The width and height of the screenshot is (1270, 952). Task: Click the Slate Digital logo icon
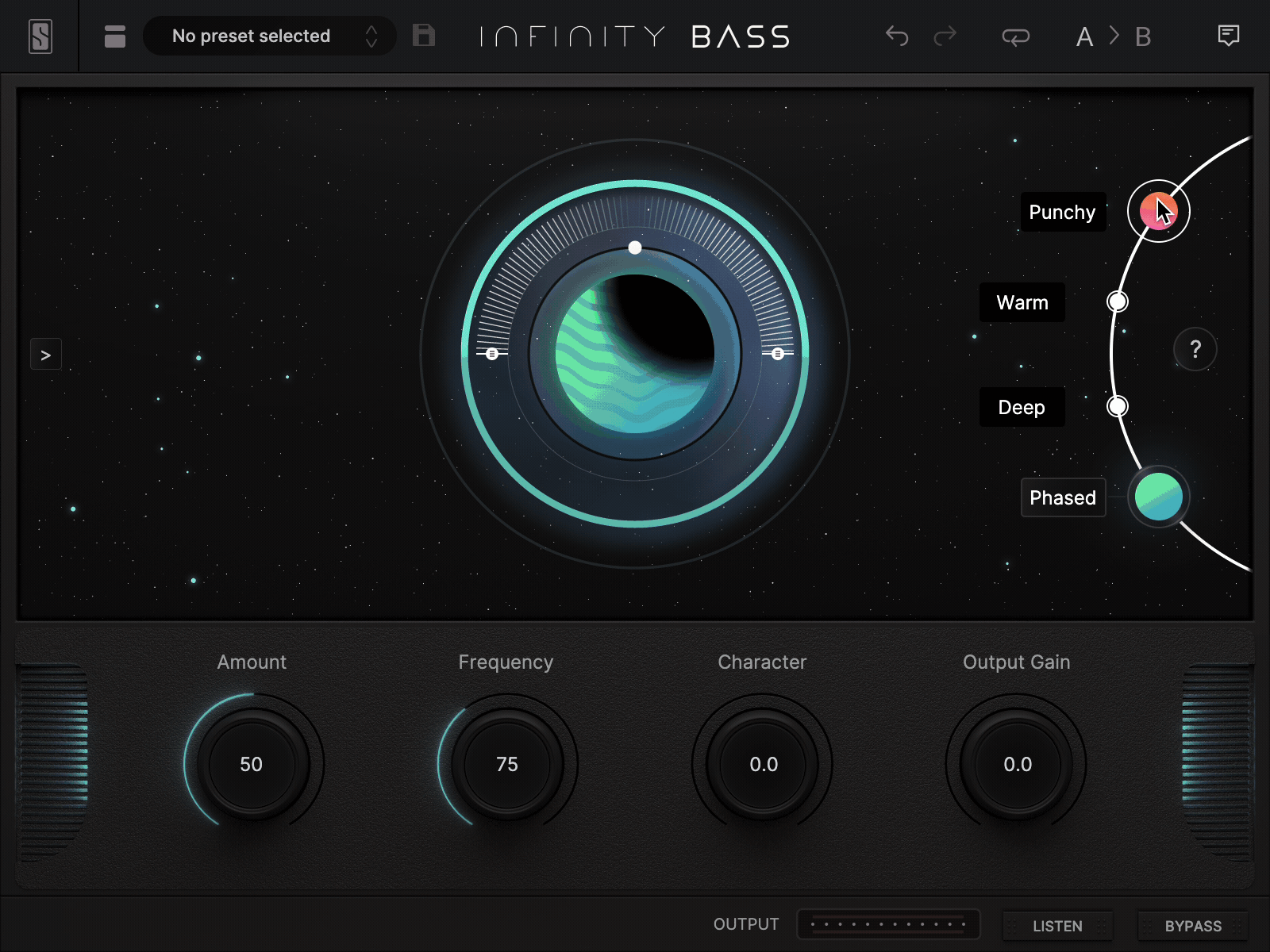[x=40, y=36]
